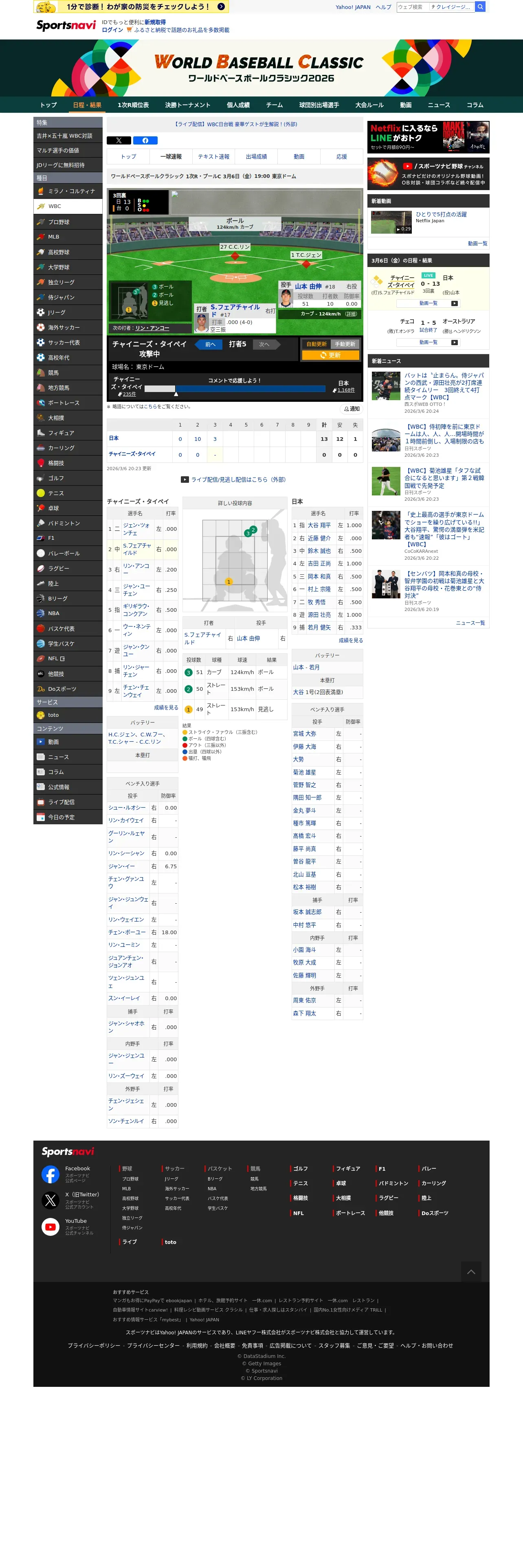Open 日本 team link in score table
523x1568 pixels.
[x=114, y=438]
